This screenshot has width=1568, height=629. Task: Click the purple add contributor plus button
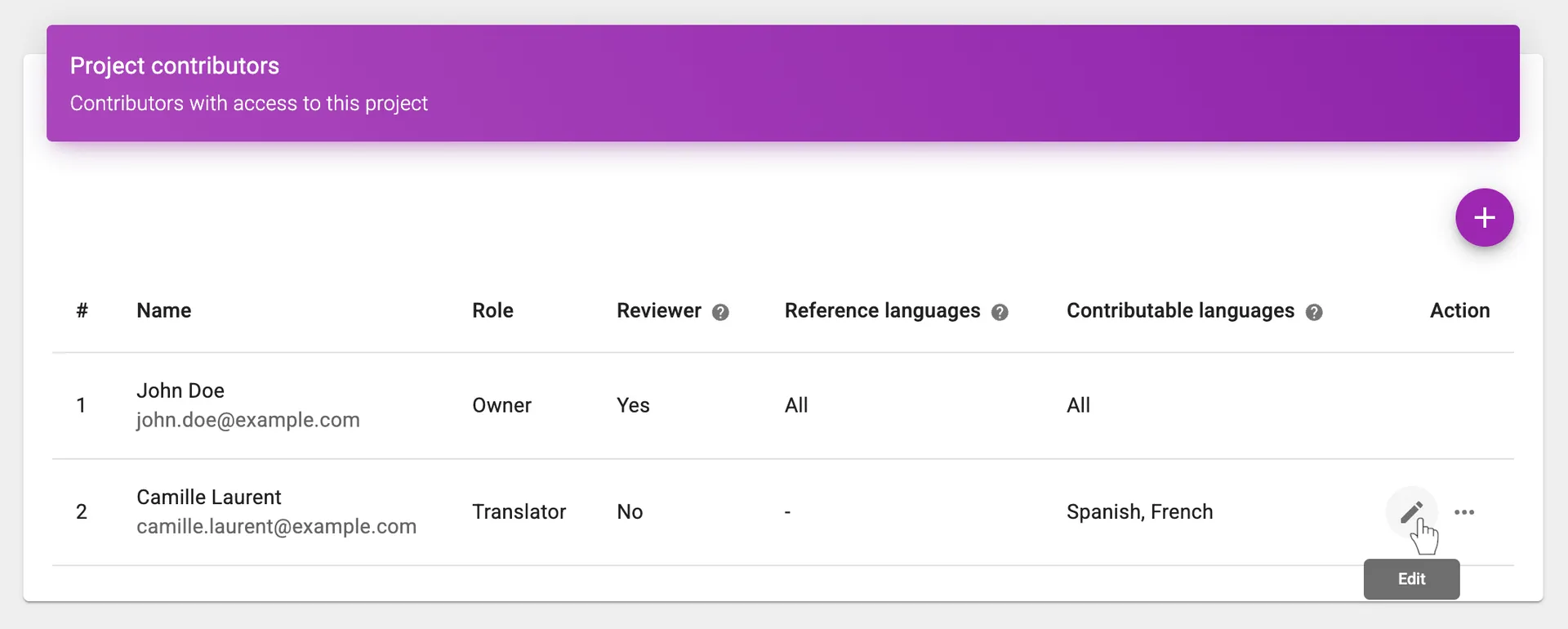pyautogui.click(x=1484, y=217)
